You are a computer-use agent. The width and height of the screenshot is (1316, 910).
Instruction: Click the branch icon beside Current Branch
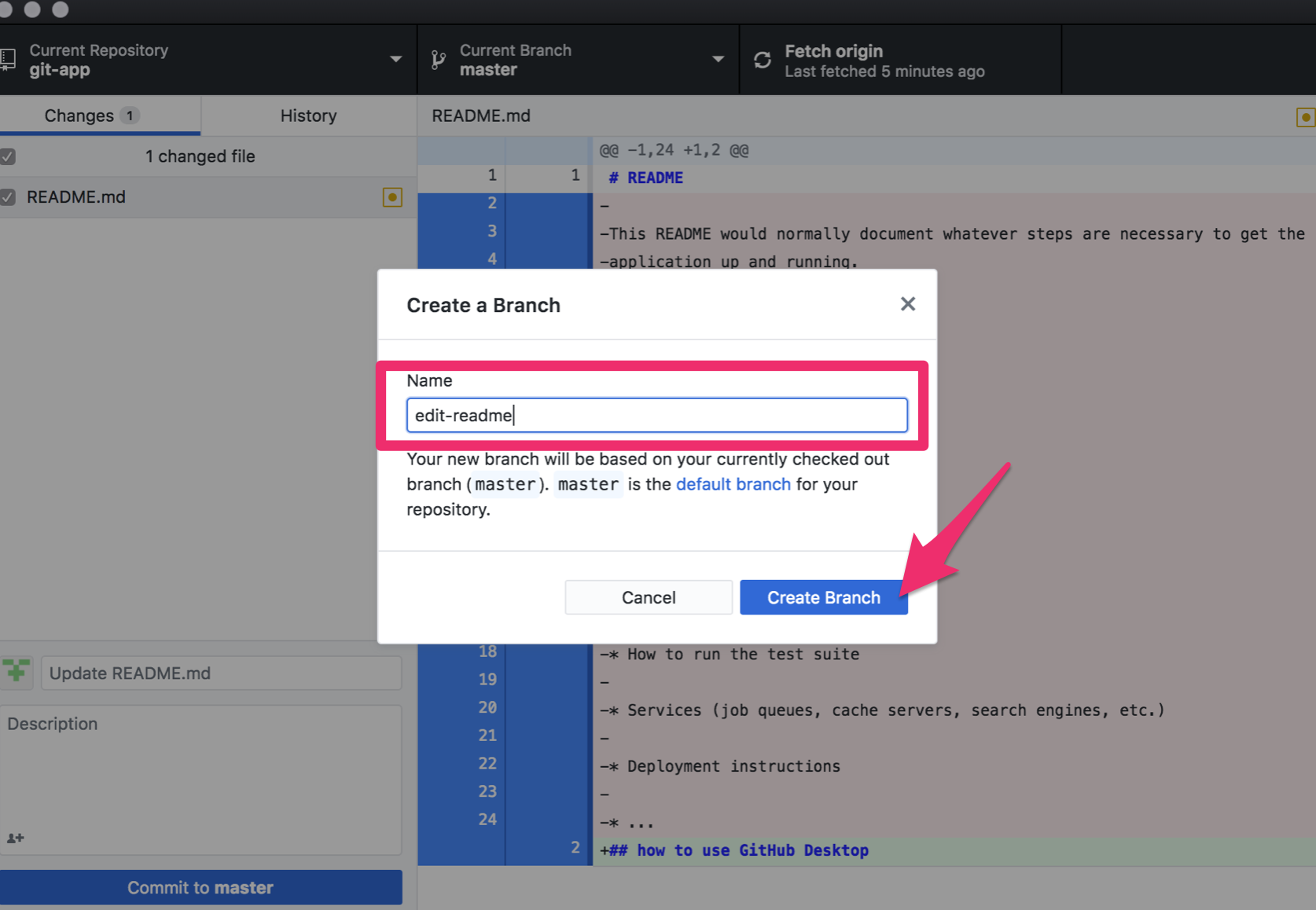click(439, 61)
